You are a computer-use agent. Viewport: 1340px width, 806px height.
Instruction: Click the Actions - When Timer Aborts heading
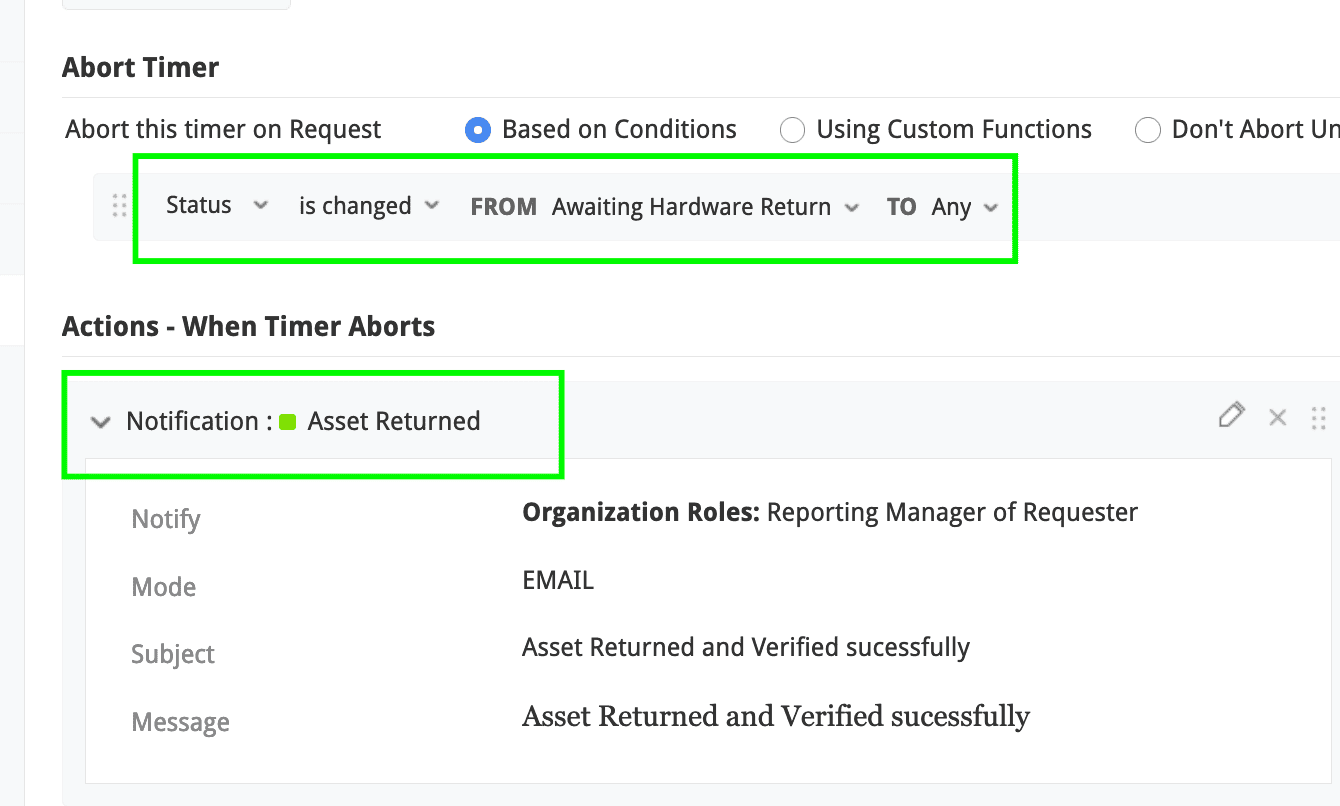tap(248, 326)
